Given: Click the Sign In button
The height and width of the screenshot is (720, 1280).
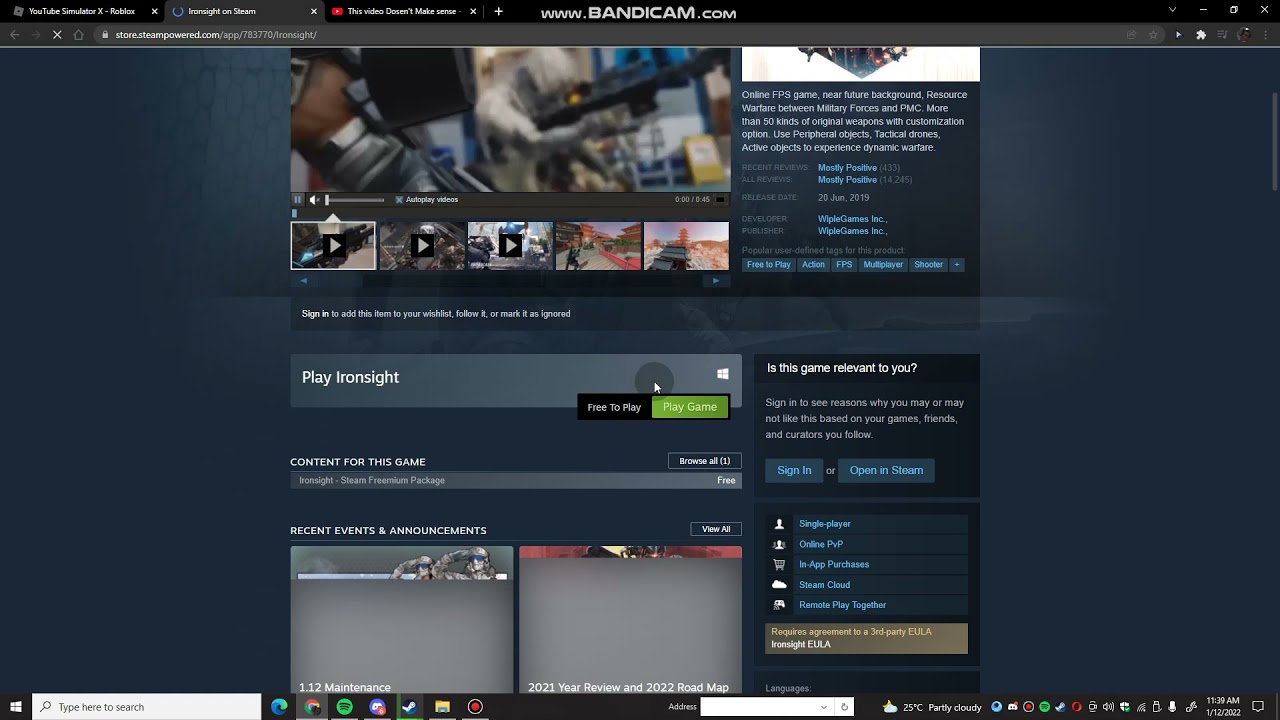Looking at the screenshot, I should (794, 470).
